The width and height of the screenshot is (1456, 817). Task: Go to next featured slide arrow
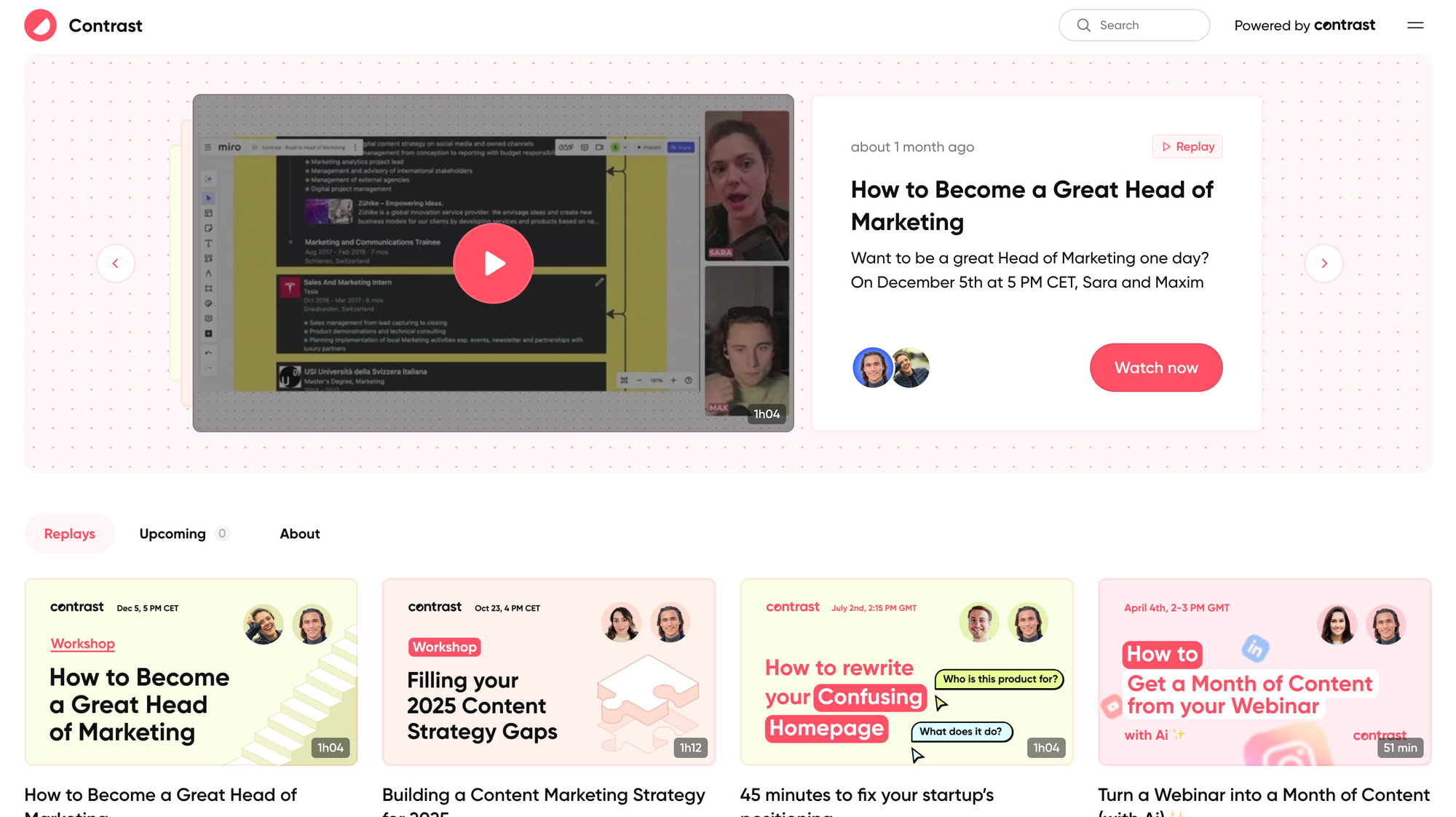pos(1324,263)
